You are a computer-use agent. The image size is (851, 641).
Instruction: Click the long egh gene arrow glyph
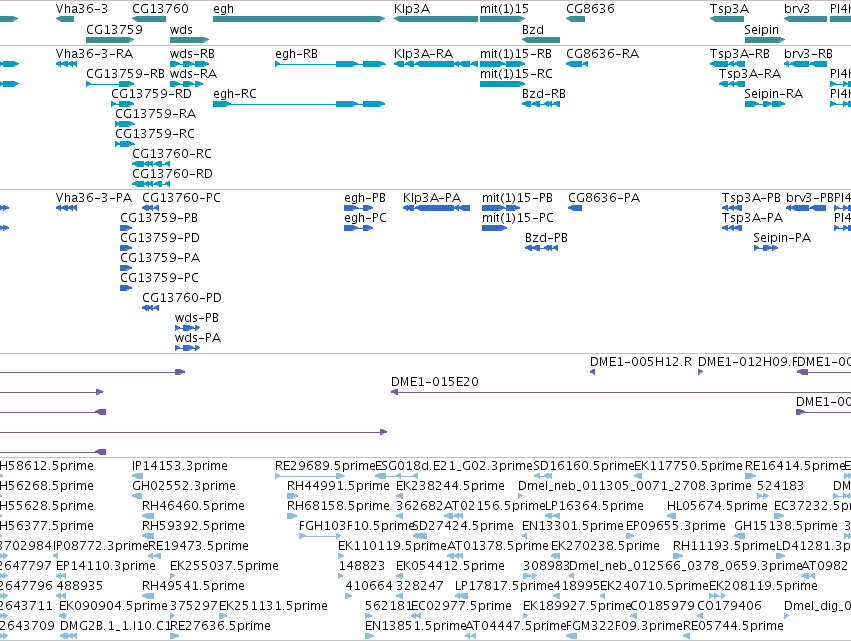point(299,19)
